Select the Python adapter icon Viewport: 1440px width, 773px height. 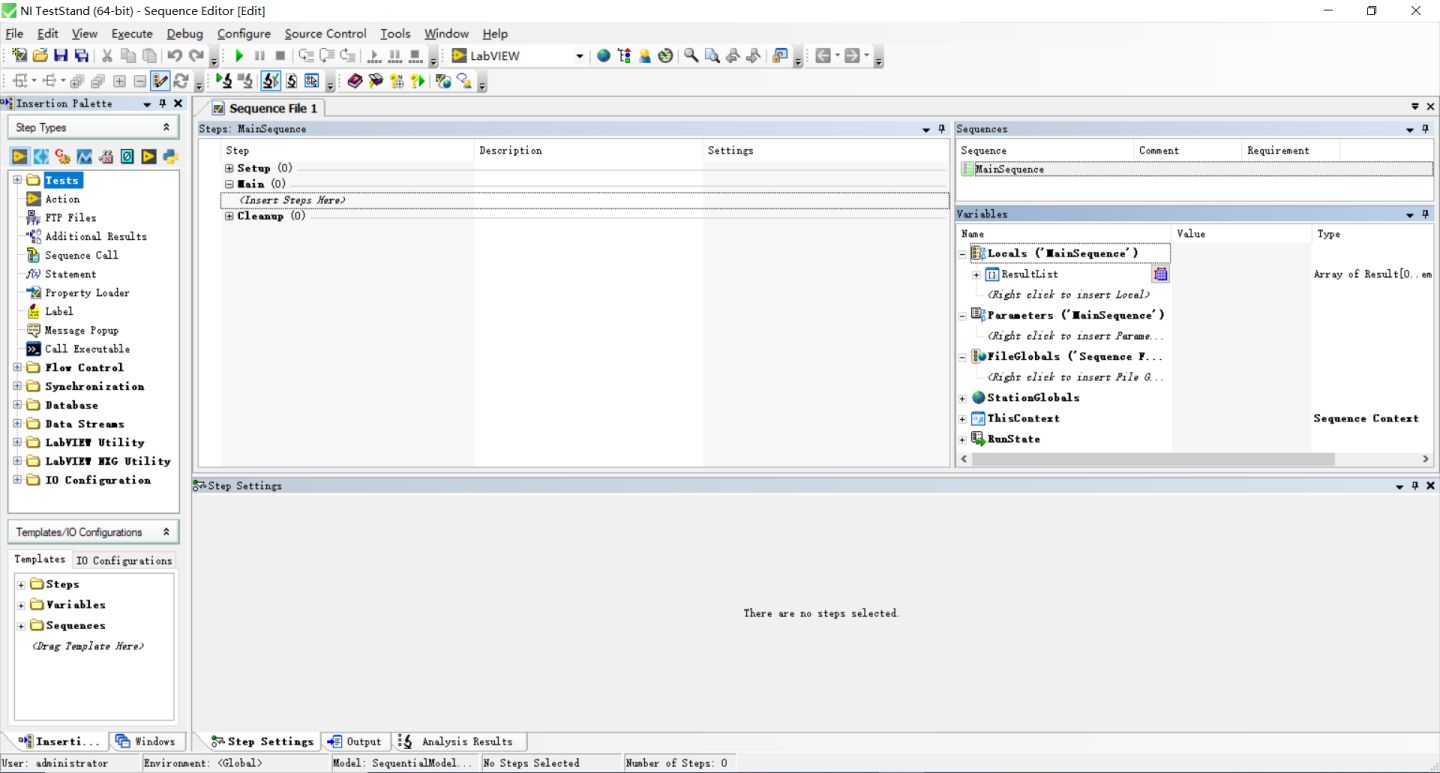coord(171,157)
